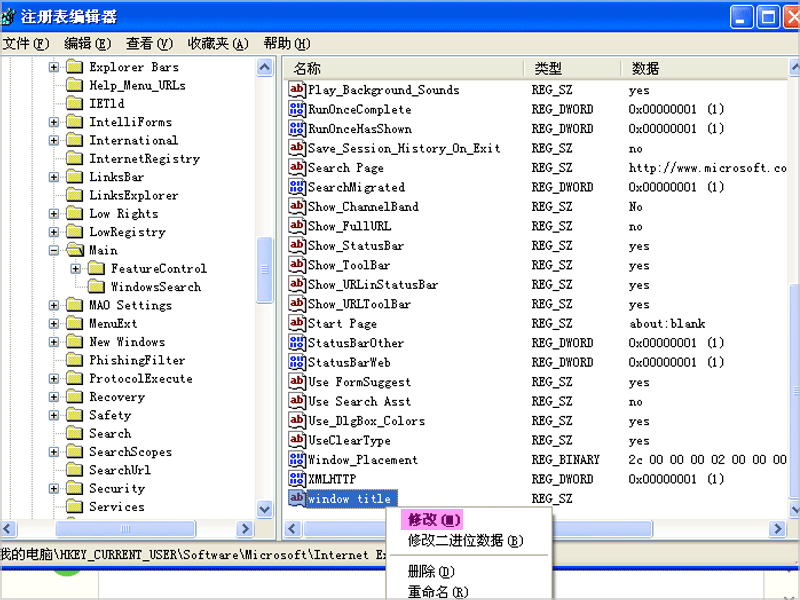Viewport: 800px width, 600px height.
Task: Select the Services key
Action: 117,507
